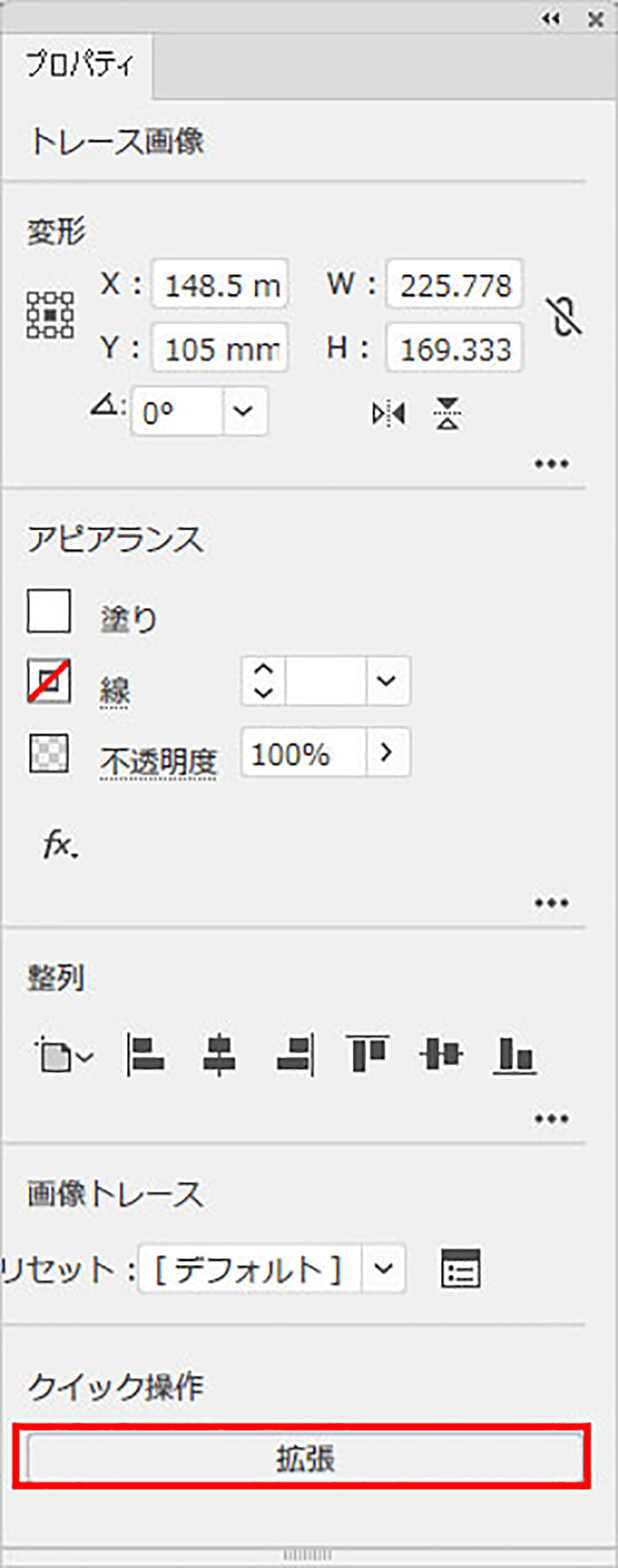Click the flip vertical icon
This screenshot has width=618, height=1568.
tap(448, 414)
